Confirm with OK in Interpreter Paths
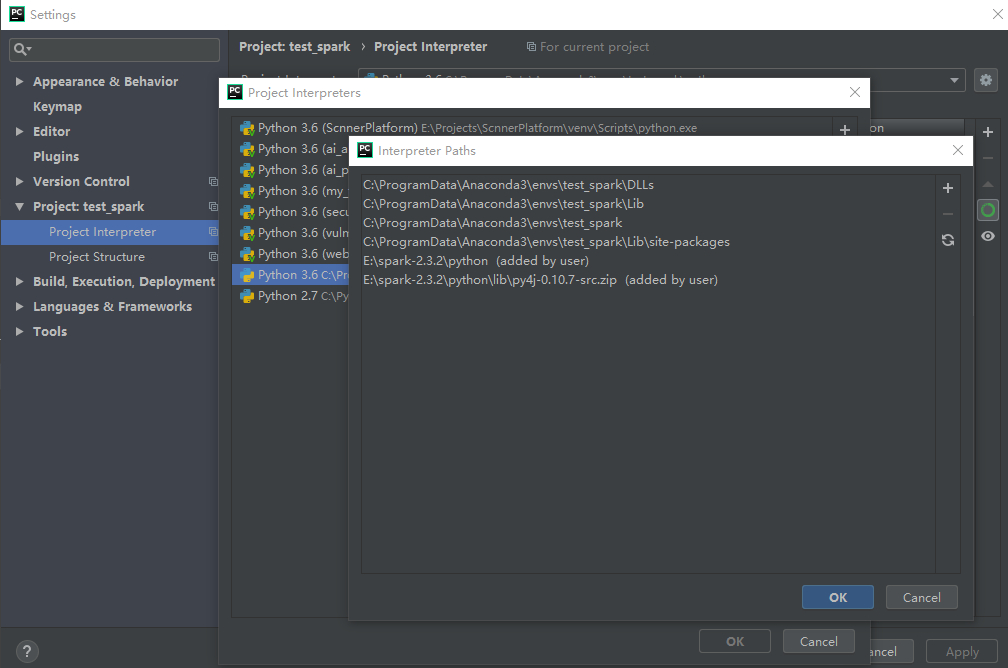Viewport: 1008px width, 668px height. 838,597
